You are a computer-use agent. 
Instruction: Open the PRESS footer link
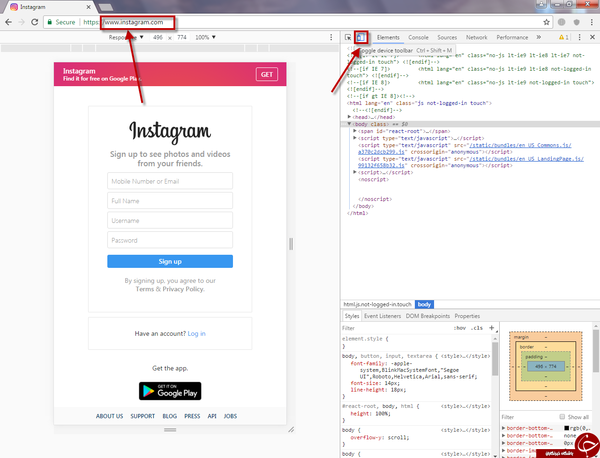point(192,416)
